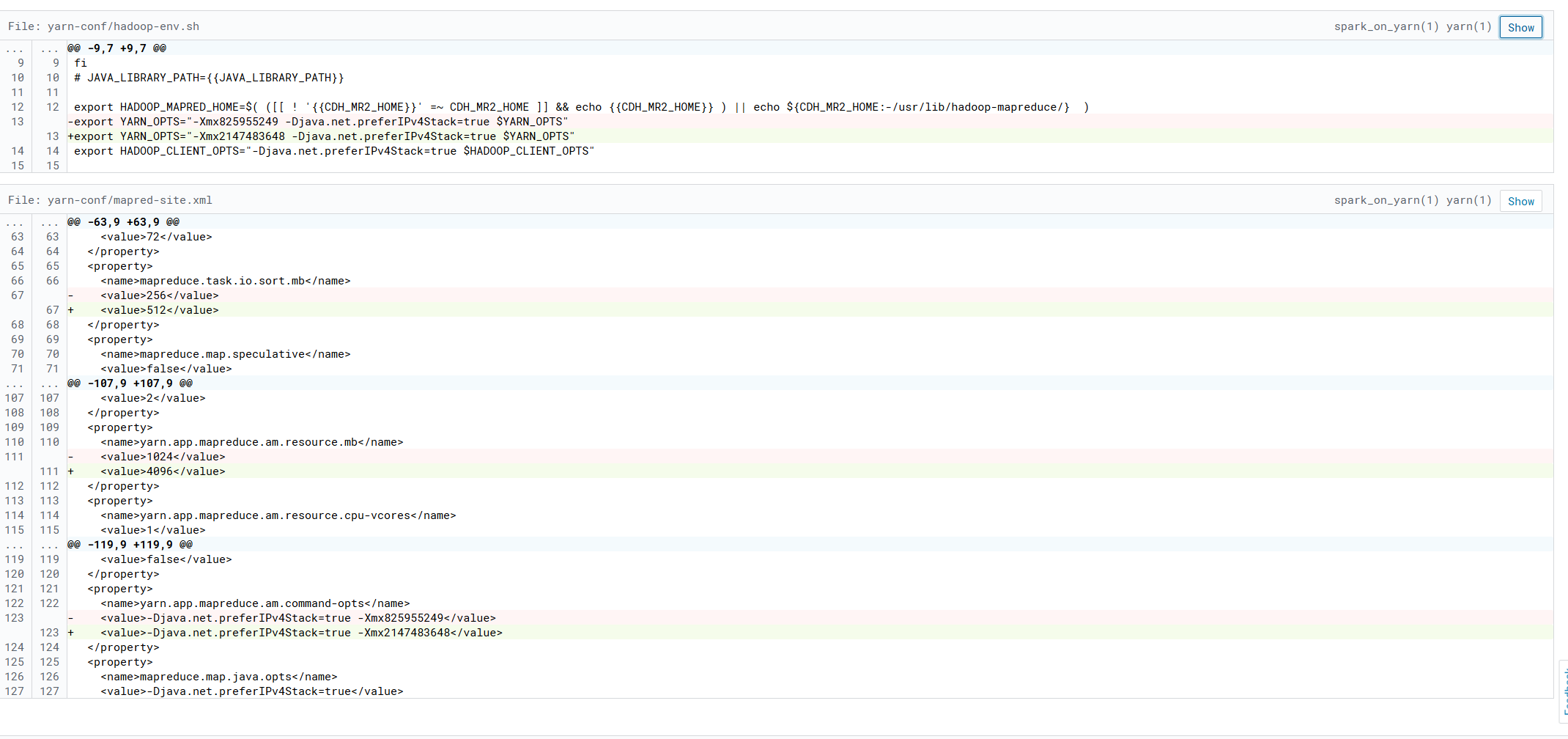Select removed line with Xmx825955249 YARN_OPTS
This screenshot has width=1568, height=739.
coord(318,122)
